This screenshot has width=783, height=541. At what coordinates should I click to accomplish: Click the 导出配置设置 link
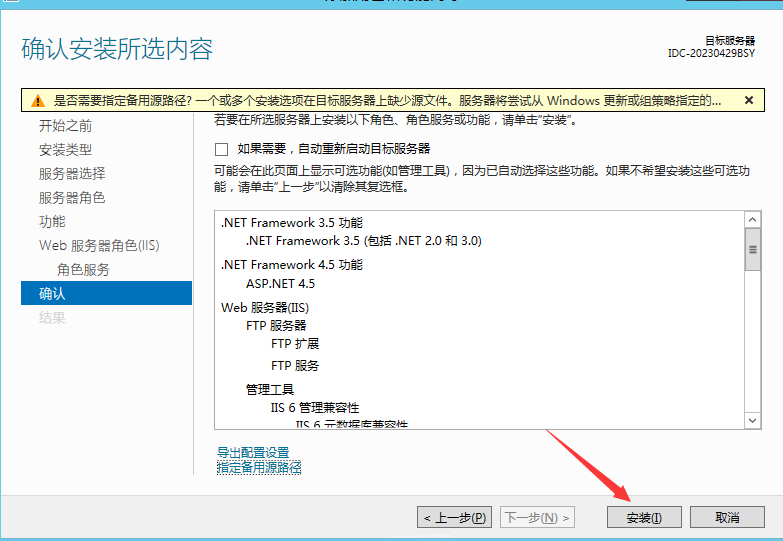coord(253,453)
